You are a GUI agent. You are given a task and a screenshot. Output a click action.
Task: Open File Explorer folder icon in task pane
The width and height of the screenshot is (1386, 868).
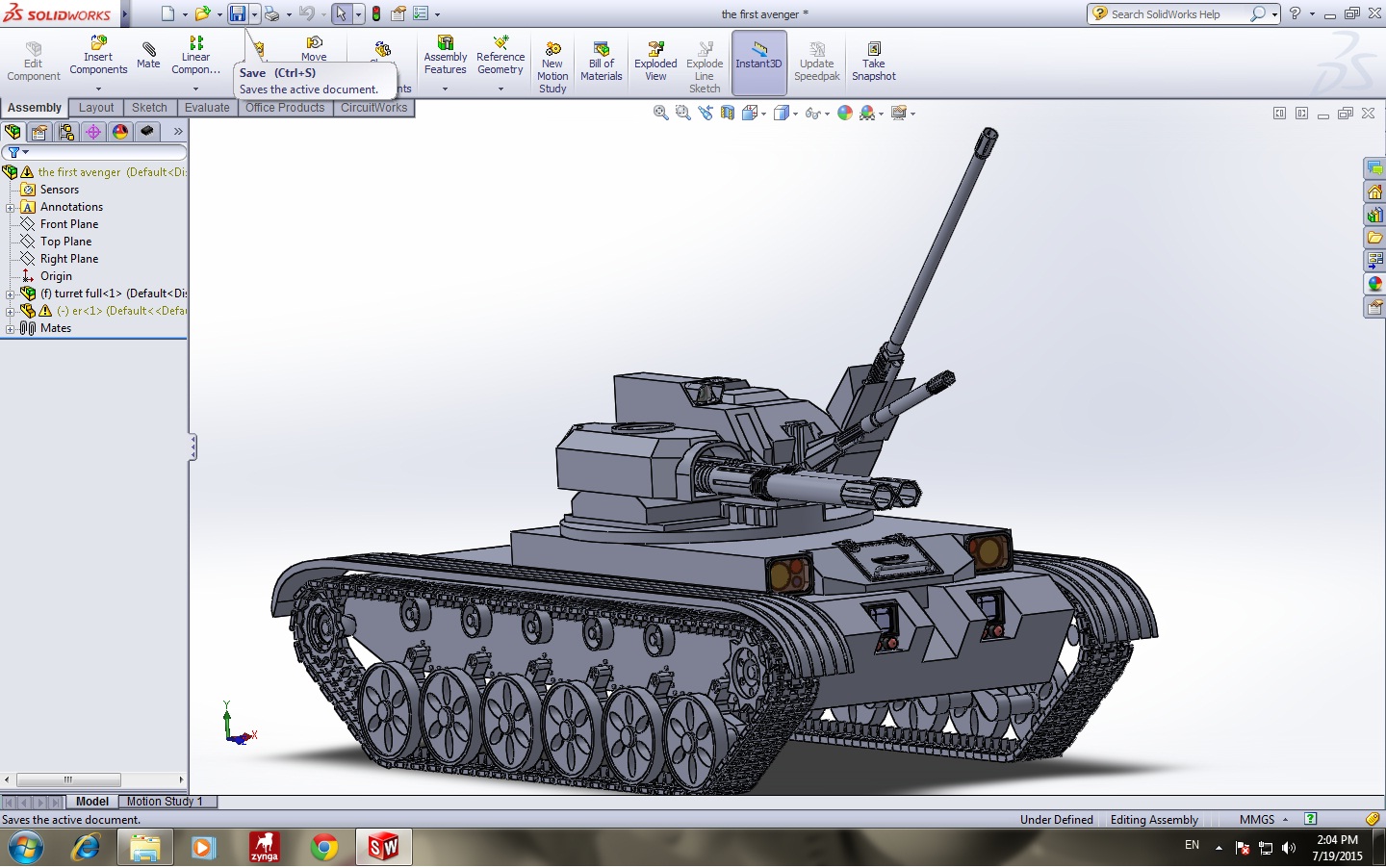tap(1374, 238)
